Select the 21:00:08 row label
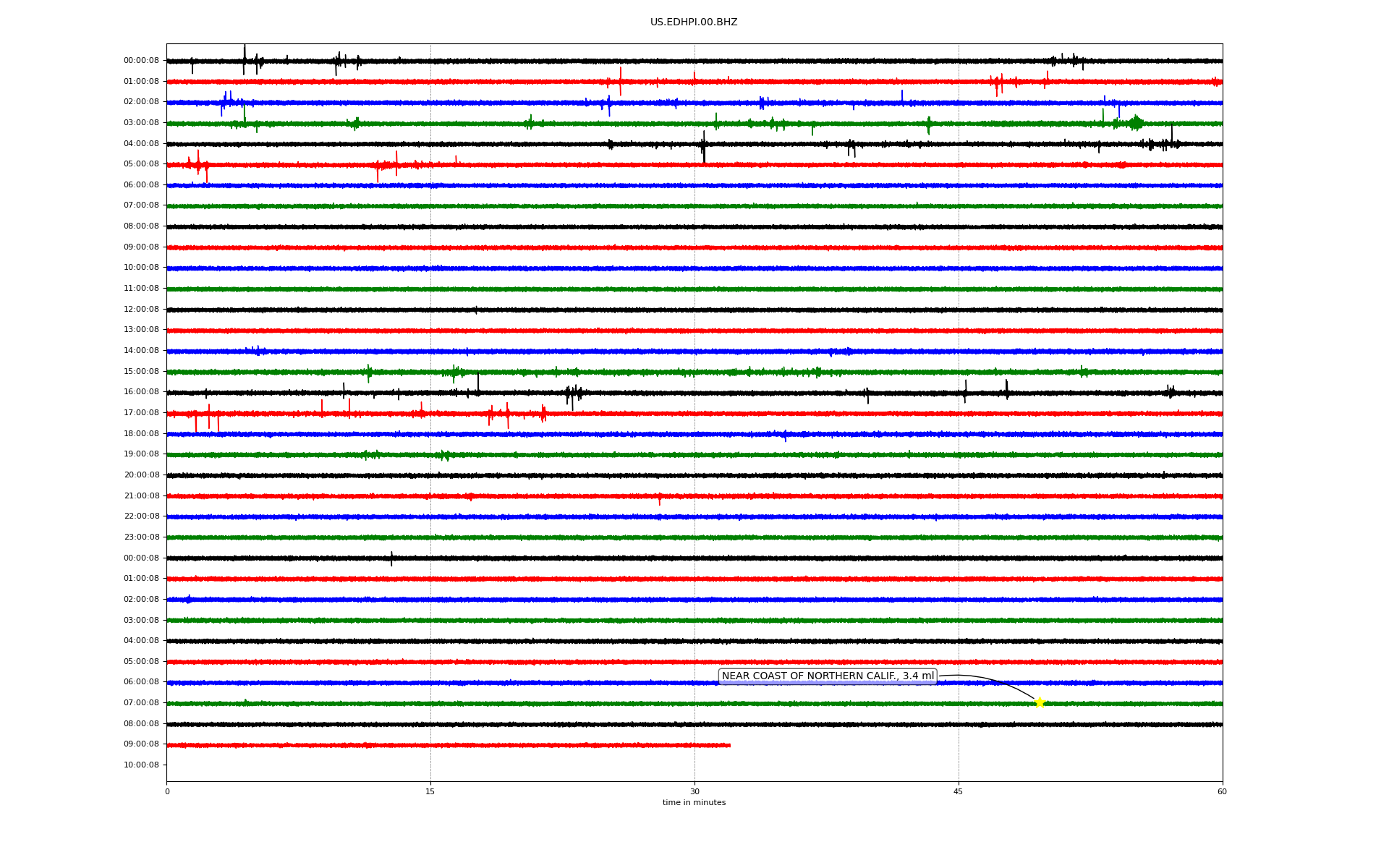This screenshot has width=1389, height=868. pos(141,496)
